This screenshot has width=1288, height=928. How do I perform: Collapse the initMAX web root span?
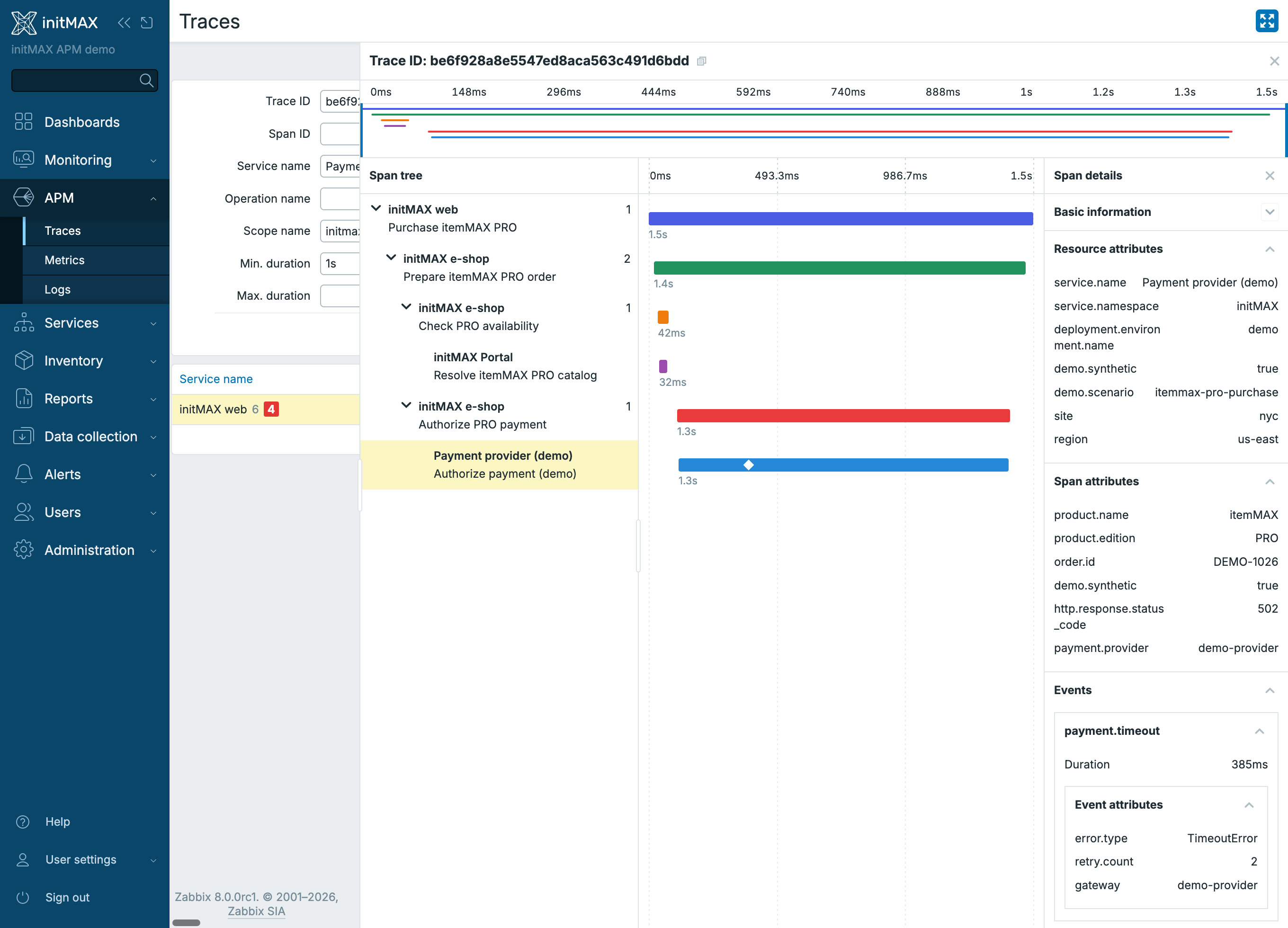tap(376, 208)
